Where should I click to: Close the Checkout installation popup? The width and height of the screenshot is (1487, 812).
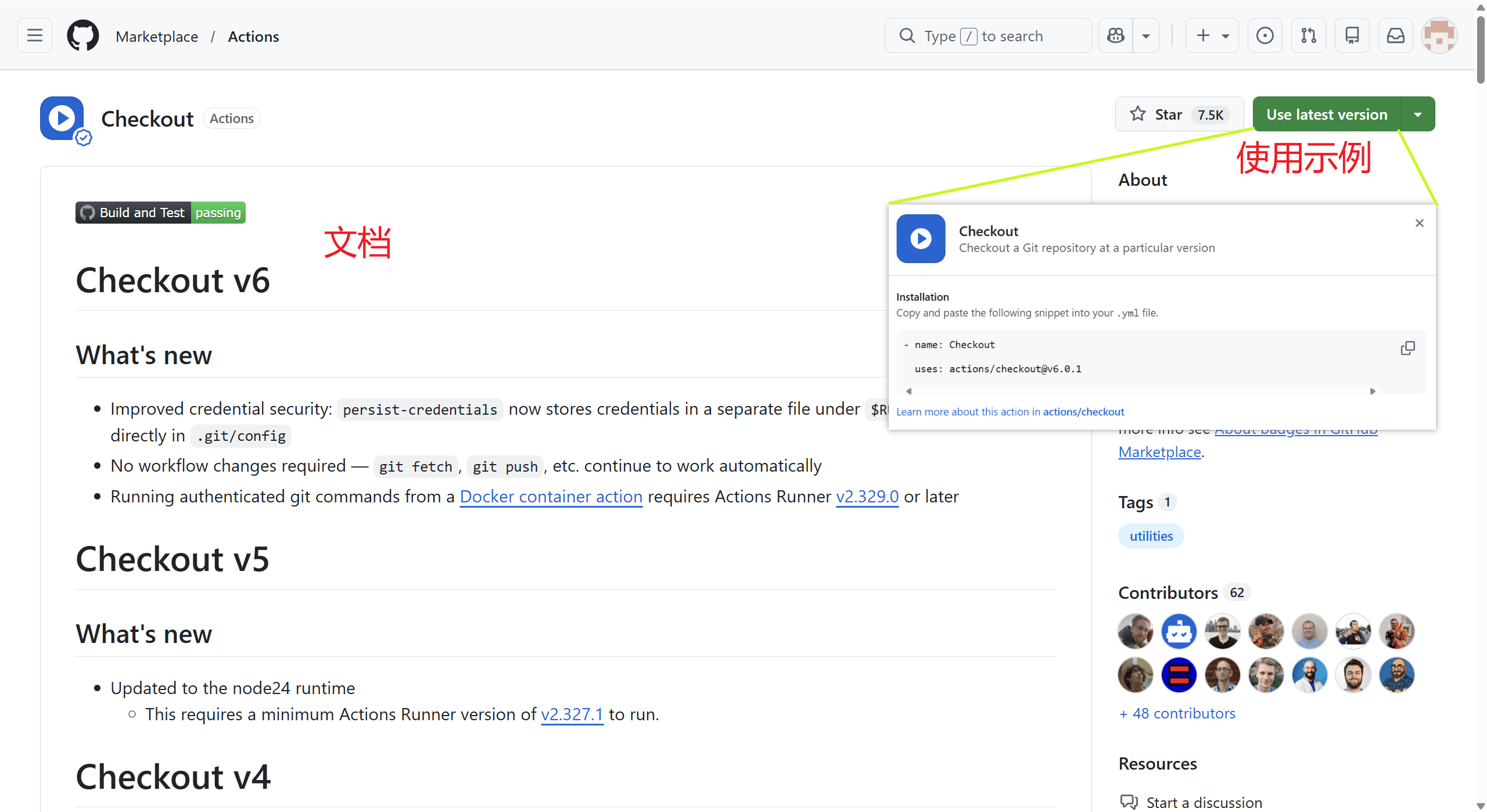1419,223
